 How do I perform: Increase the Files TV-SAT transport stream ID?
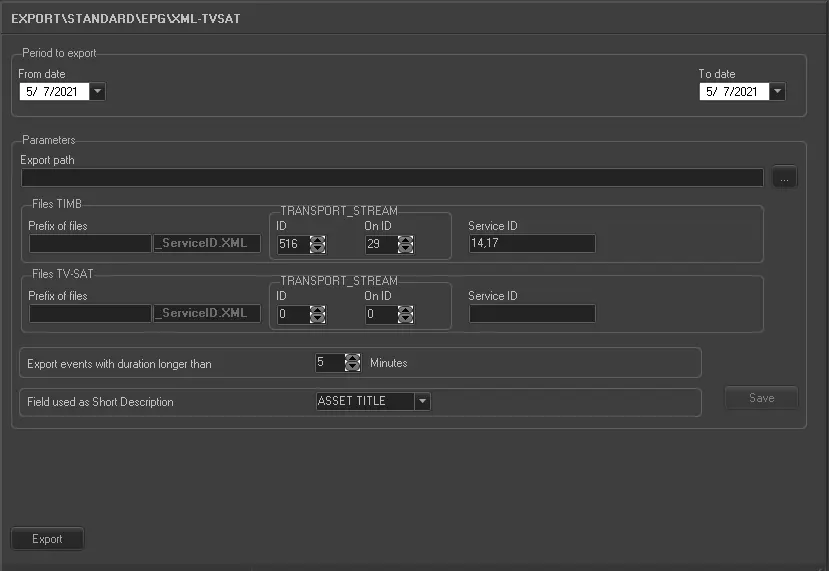tap(318, 309)
